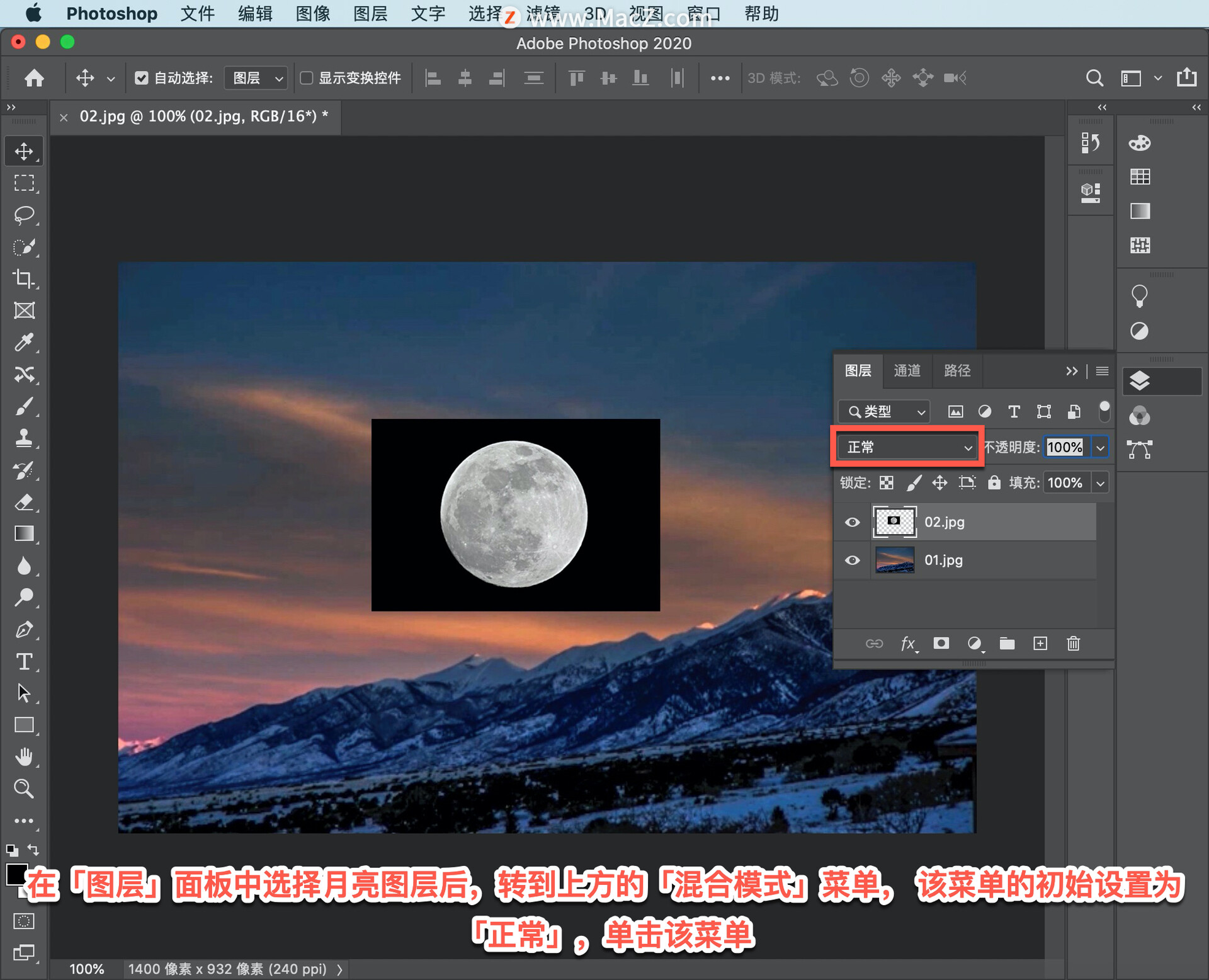
Task: Select the Pen tool
Action: [24, 630]
